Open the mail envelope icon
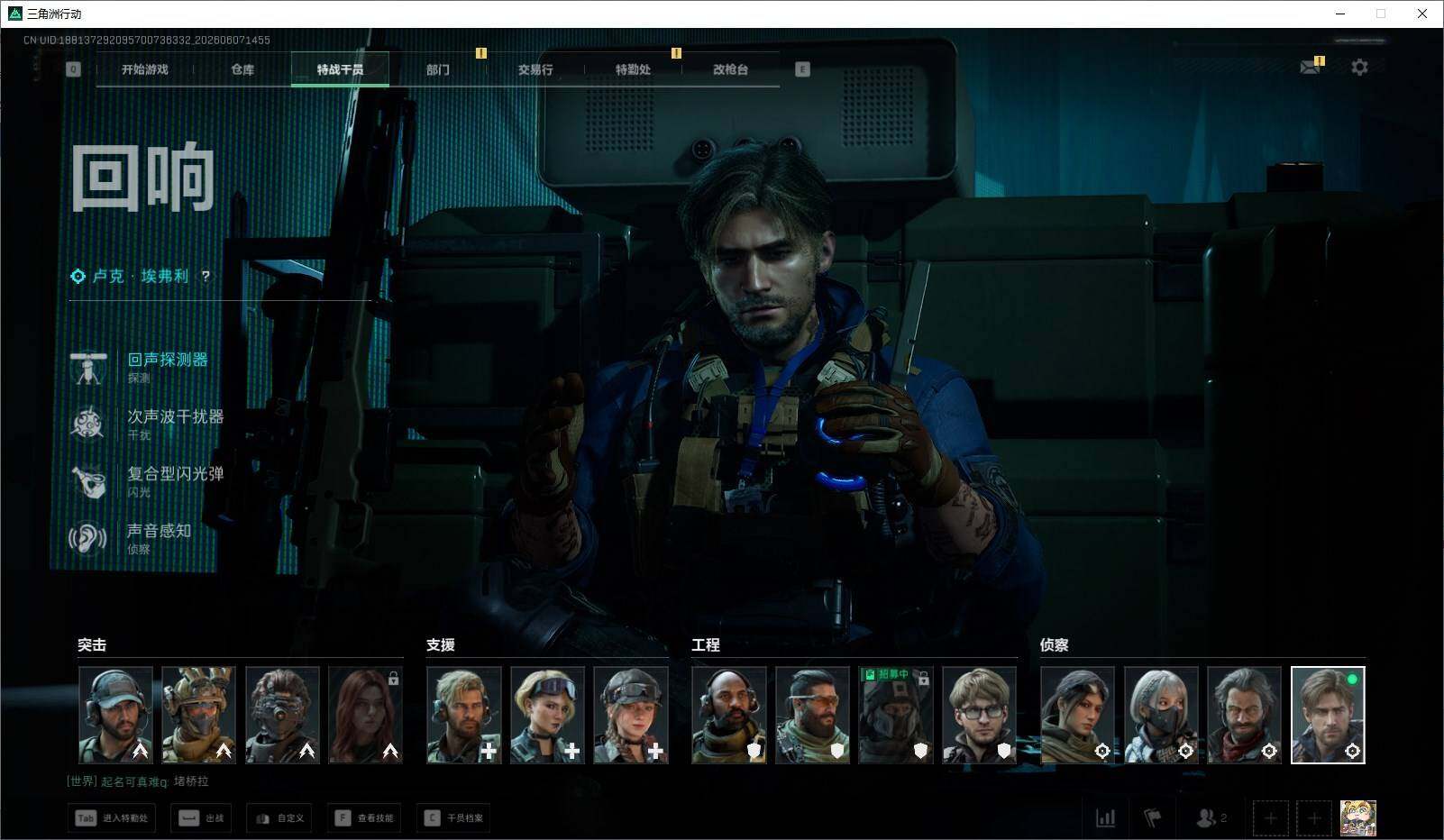The image size is (1444, 840). (x=1311, y=68)
